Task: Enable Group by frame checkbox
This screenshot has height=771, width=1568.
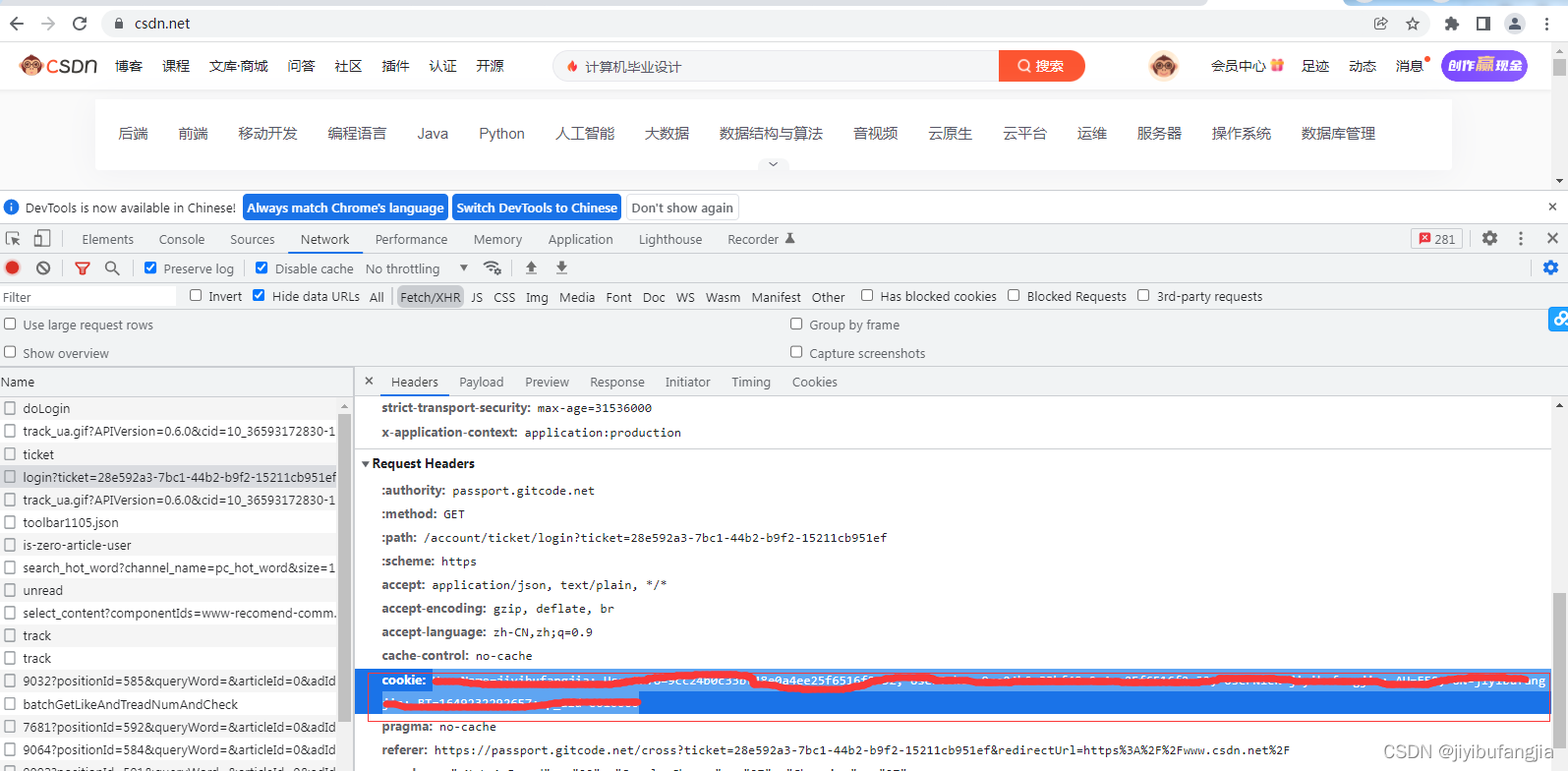Action: click(x=796, y=324)
